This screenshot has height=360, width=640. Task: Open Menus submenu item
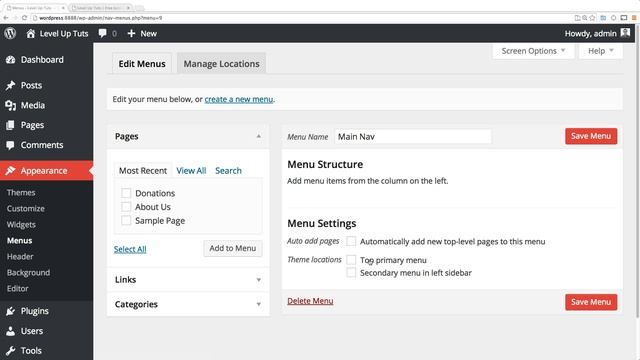19,240
